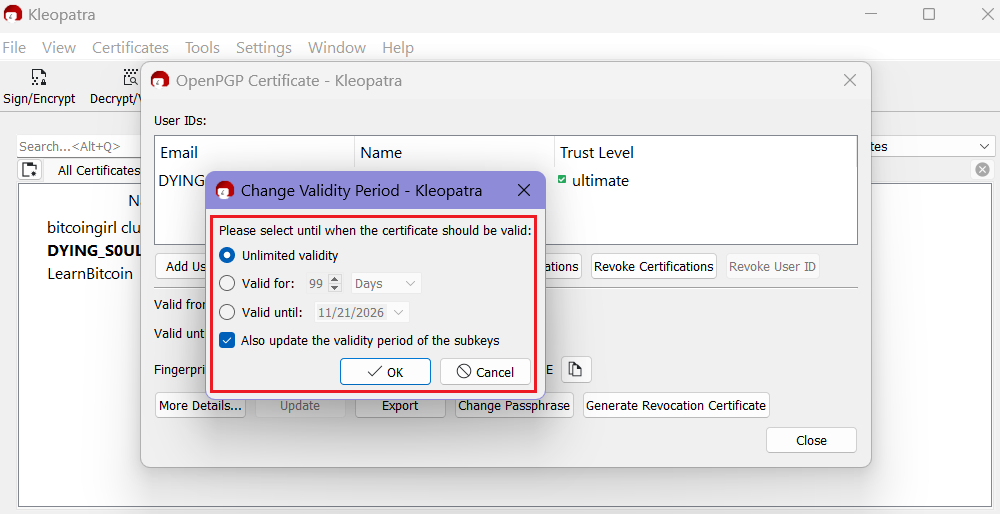The width and height of the screenshot is (1000, 514).
Task: Increase the Valid for days value
Action: click(335, 279)
